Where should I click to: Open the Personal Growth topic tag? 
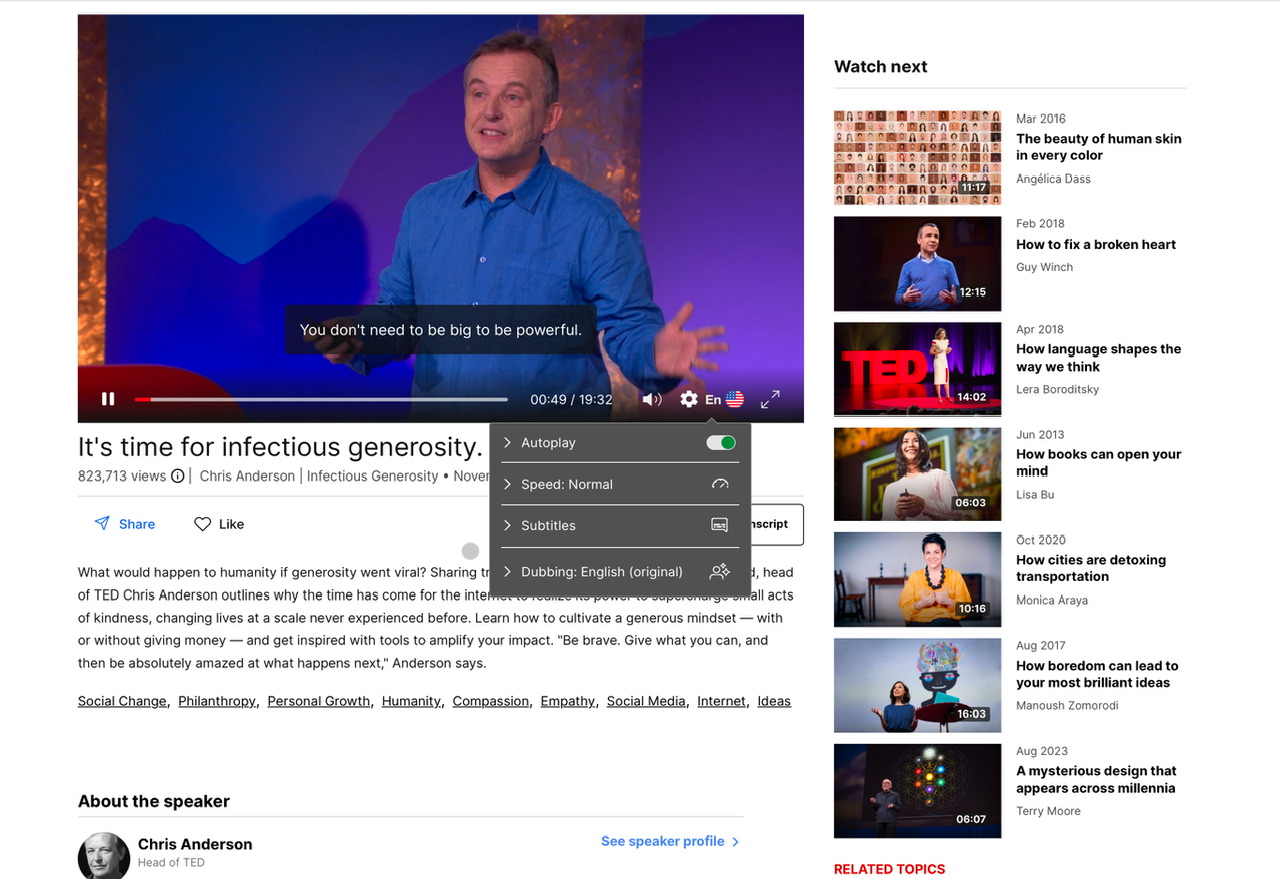(319, 701)
